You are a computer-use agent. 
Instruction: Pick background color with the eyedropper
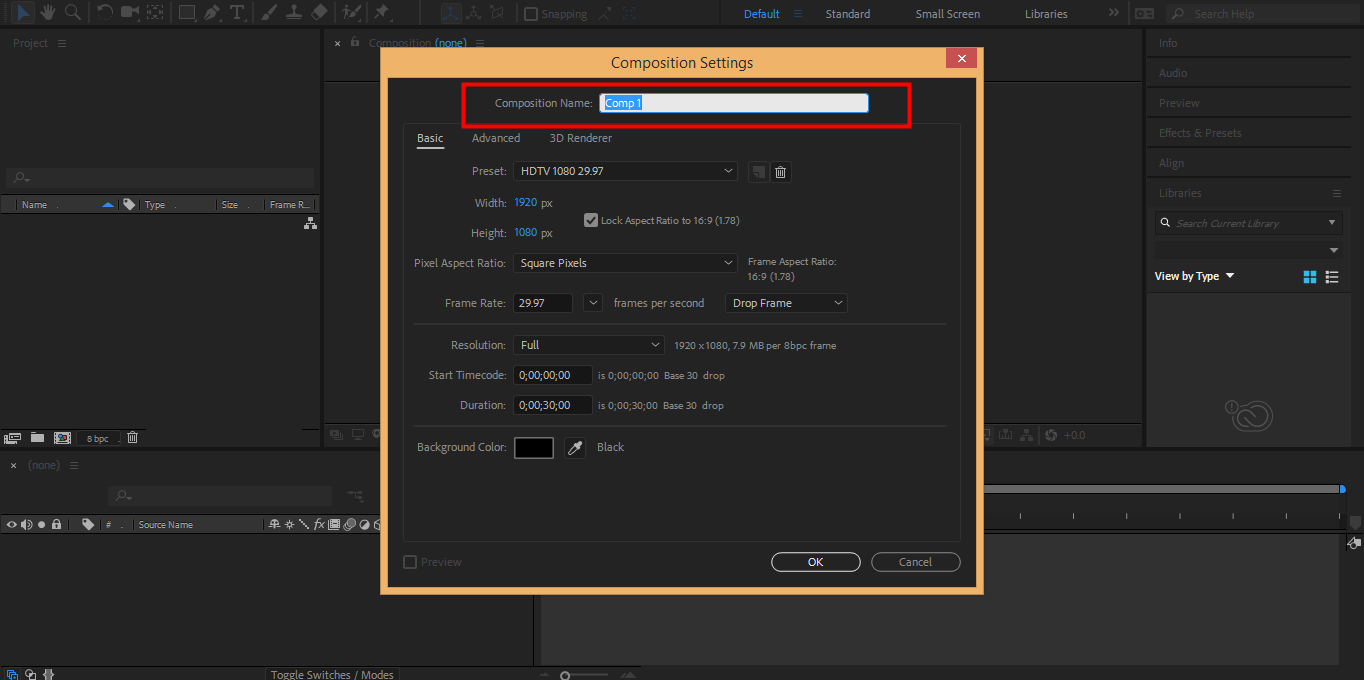click(575, 448)
